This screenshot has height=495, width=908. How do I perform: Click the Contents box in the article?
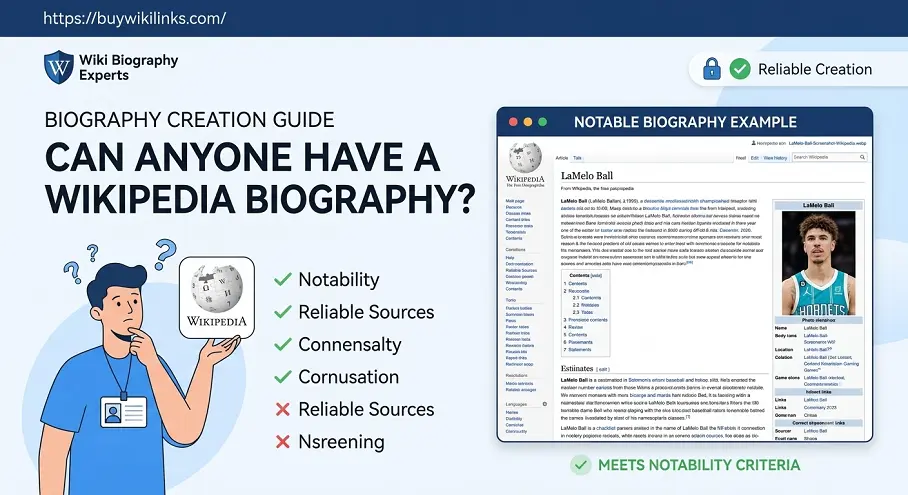pyautogui.click(x=585, y=313)
